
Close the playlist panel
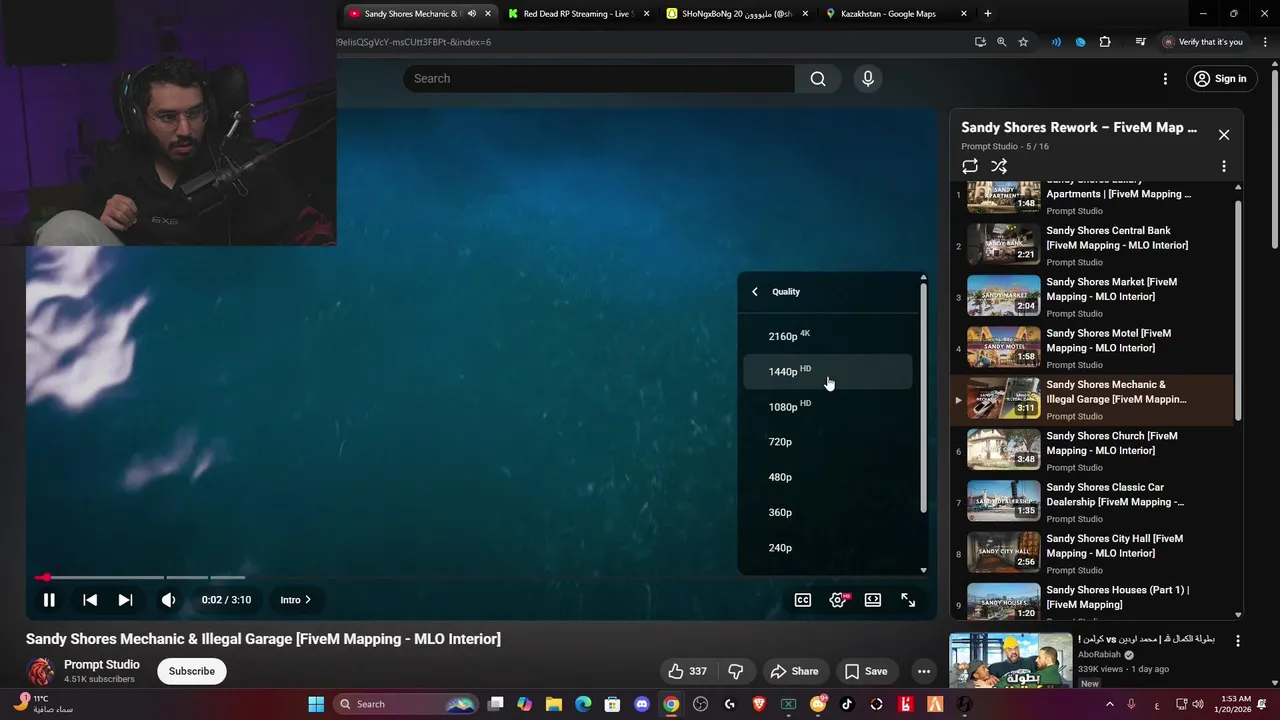pos(1223,135)
